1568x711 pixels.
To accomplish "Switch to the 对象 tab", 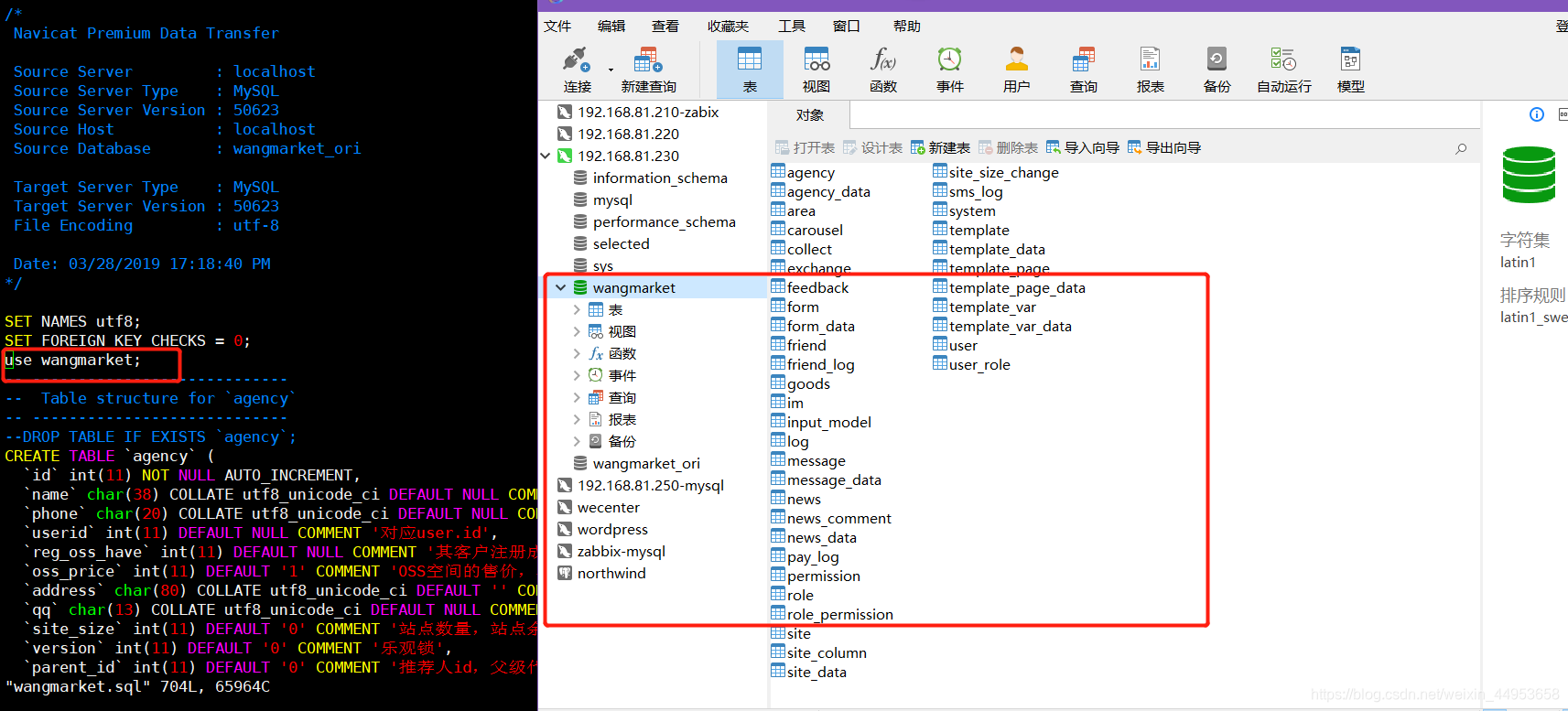I will [810, 115].
